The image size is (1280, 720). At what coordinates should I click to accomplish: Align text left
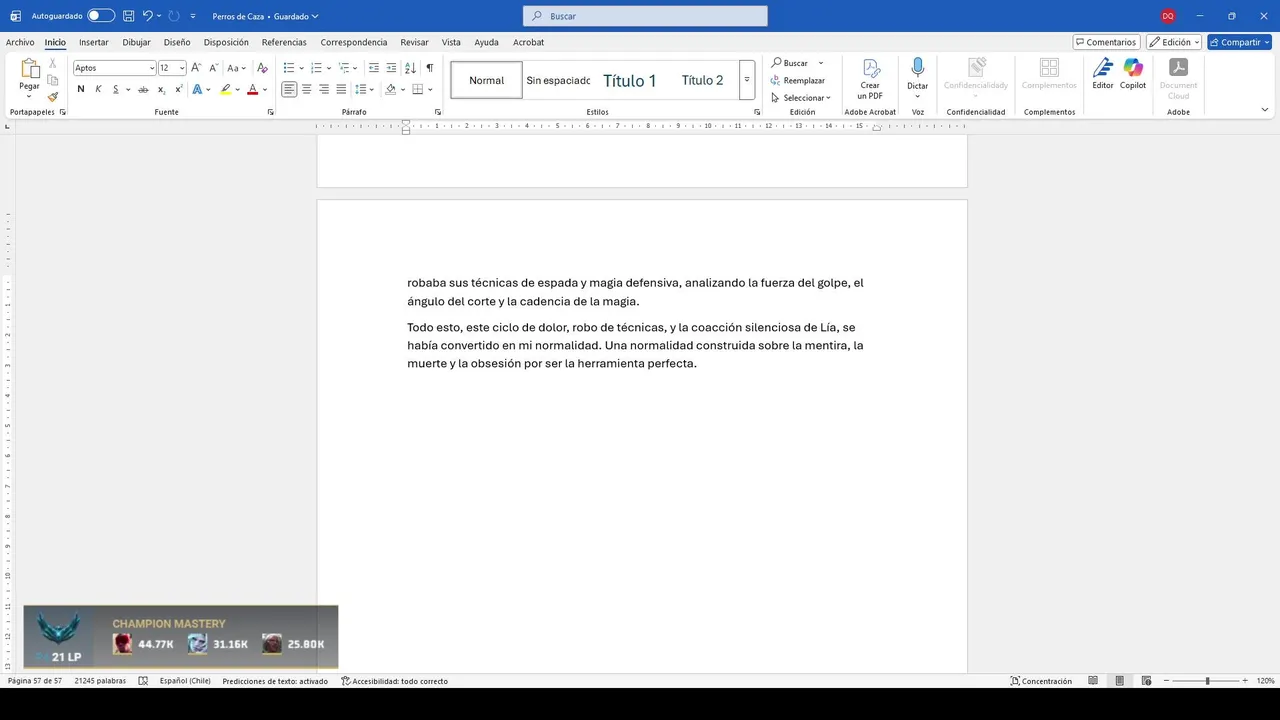(289, 89)
